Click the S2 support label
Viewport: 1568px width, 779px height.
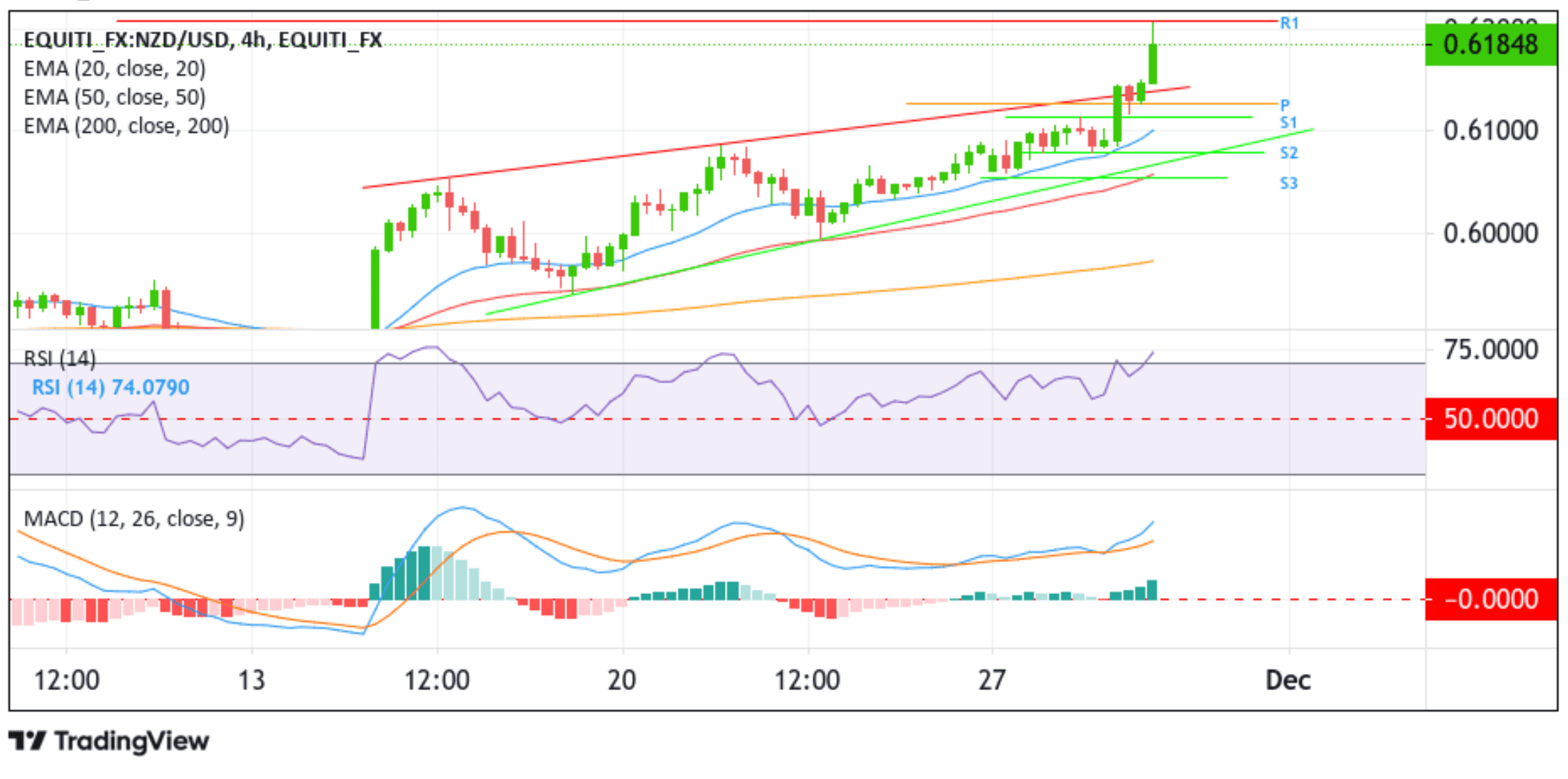coord(1289,153)
